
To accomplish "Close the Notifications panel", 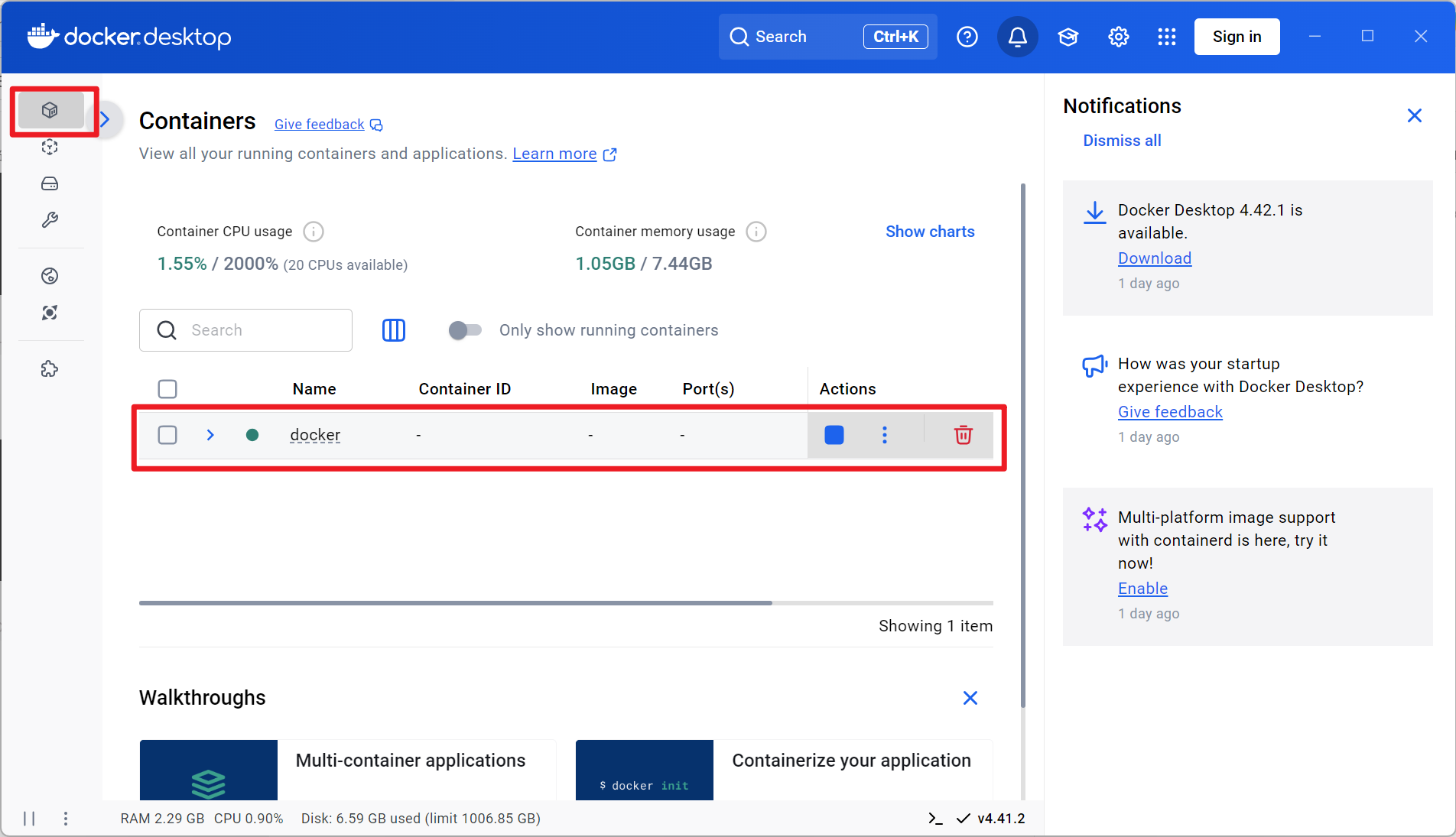I will [x=1415, y=115].
